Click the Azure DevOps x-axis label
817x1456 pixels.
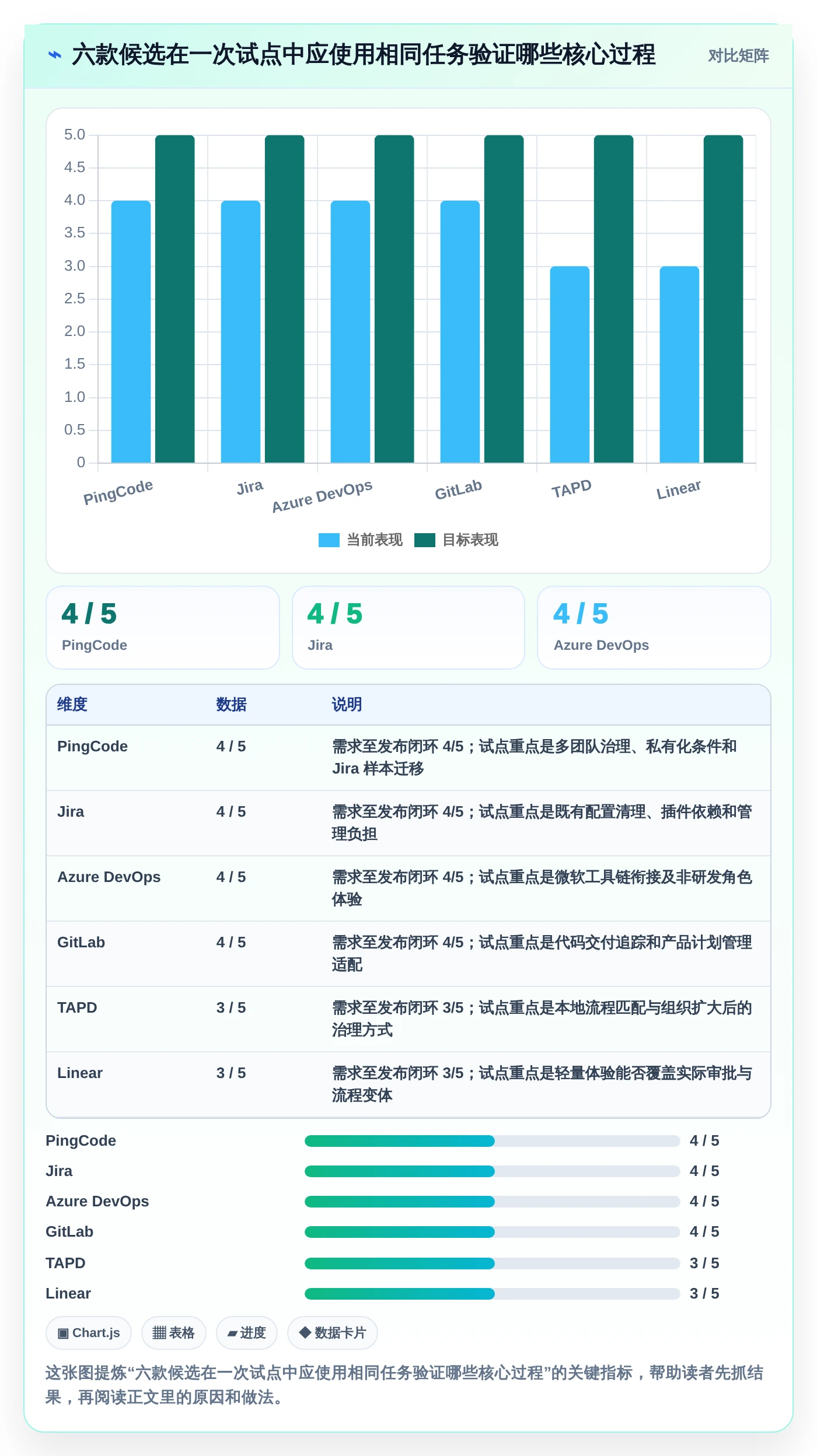pos(322,496)
